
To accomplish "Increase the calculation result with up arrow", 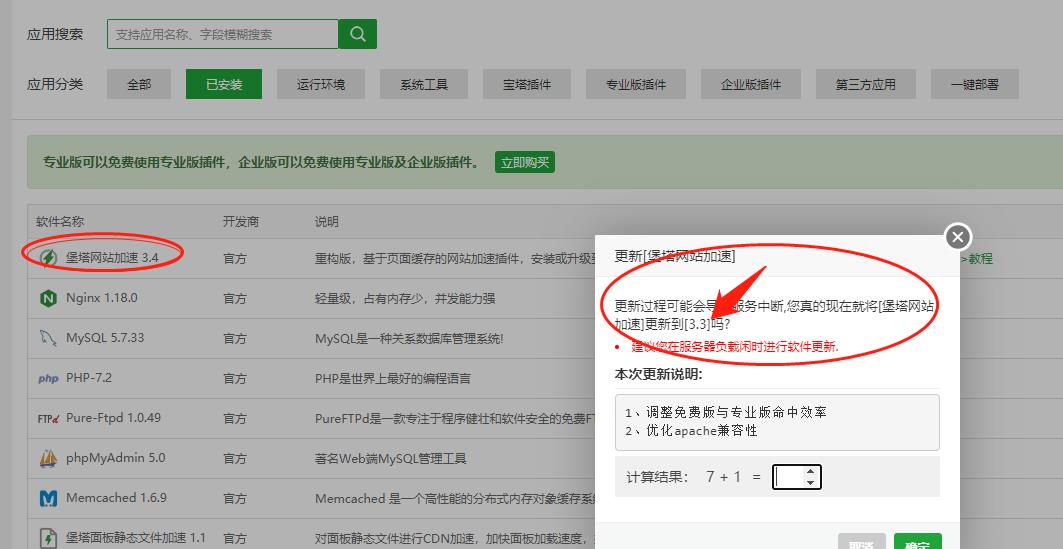I will tap(811, 471).
